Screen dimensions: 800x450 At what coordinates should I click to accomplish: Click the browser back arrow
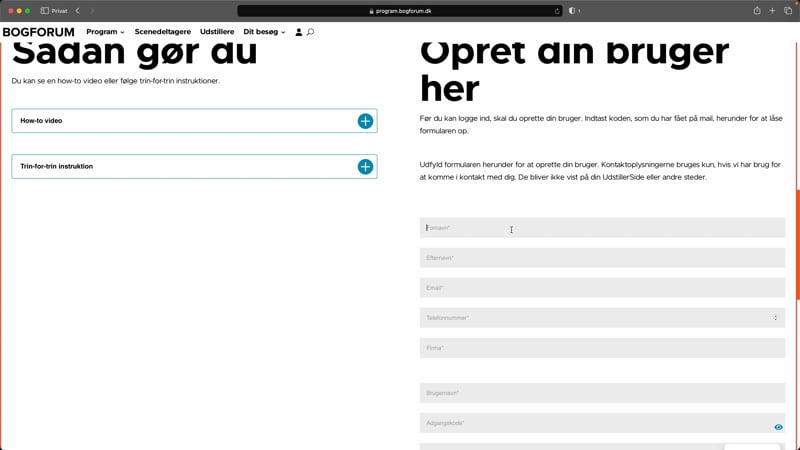point(78,11)
